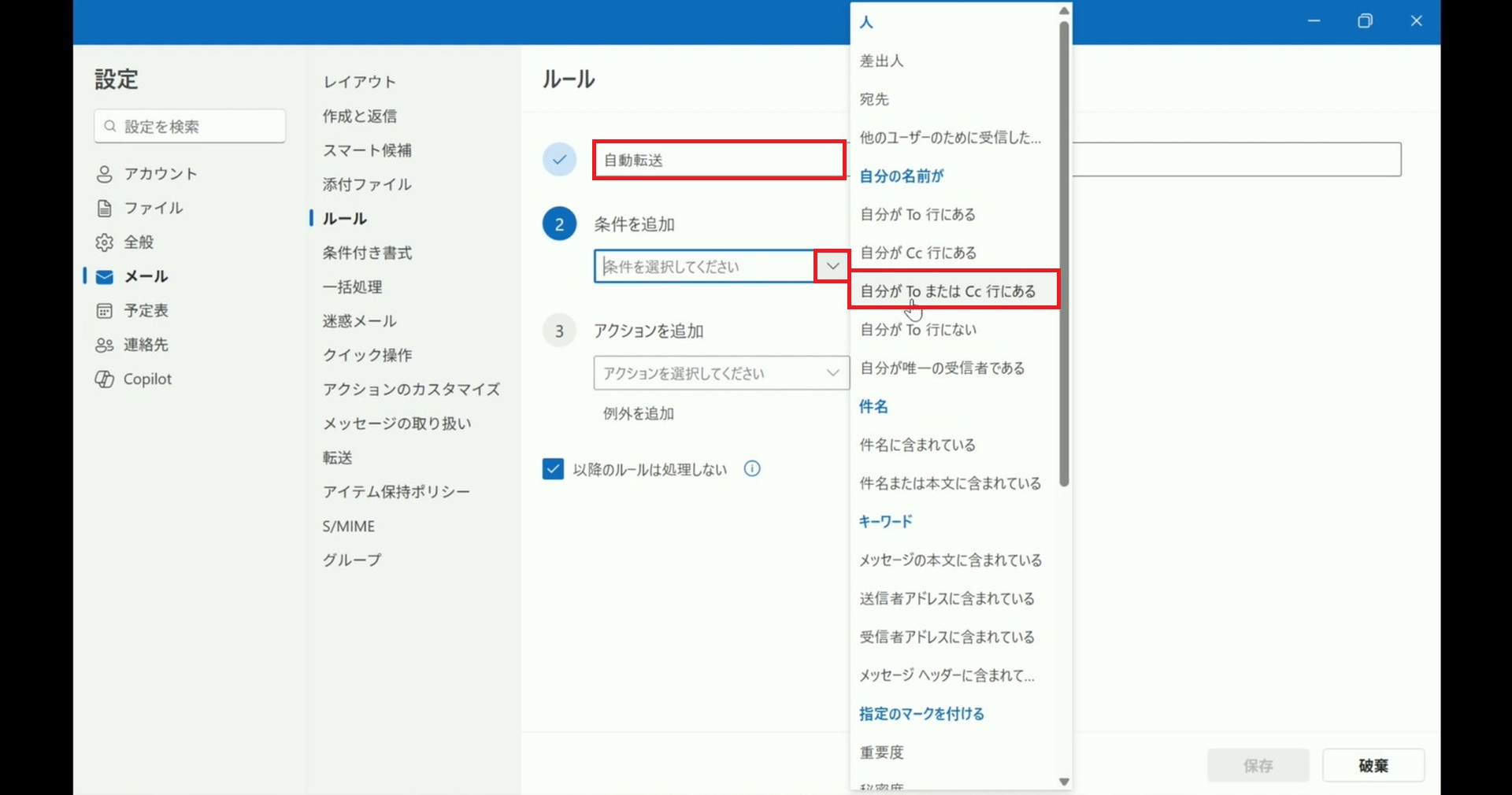
Task: Click the Files document icon in sidebar
Action: (x=104, y=209)
